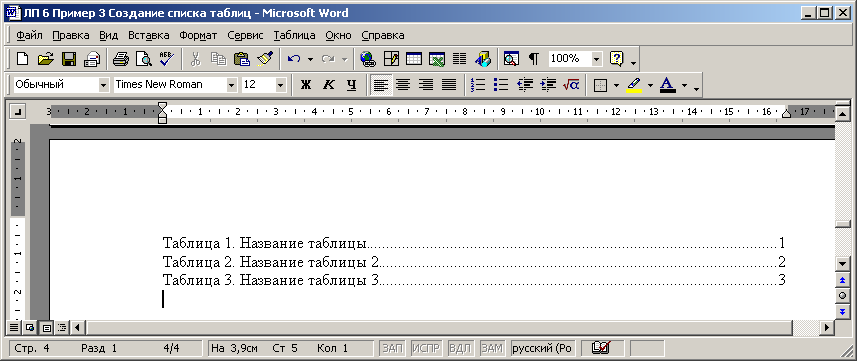Switch to Print Layout view
857x361 pixels.
coord(46,328)
